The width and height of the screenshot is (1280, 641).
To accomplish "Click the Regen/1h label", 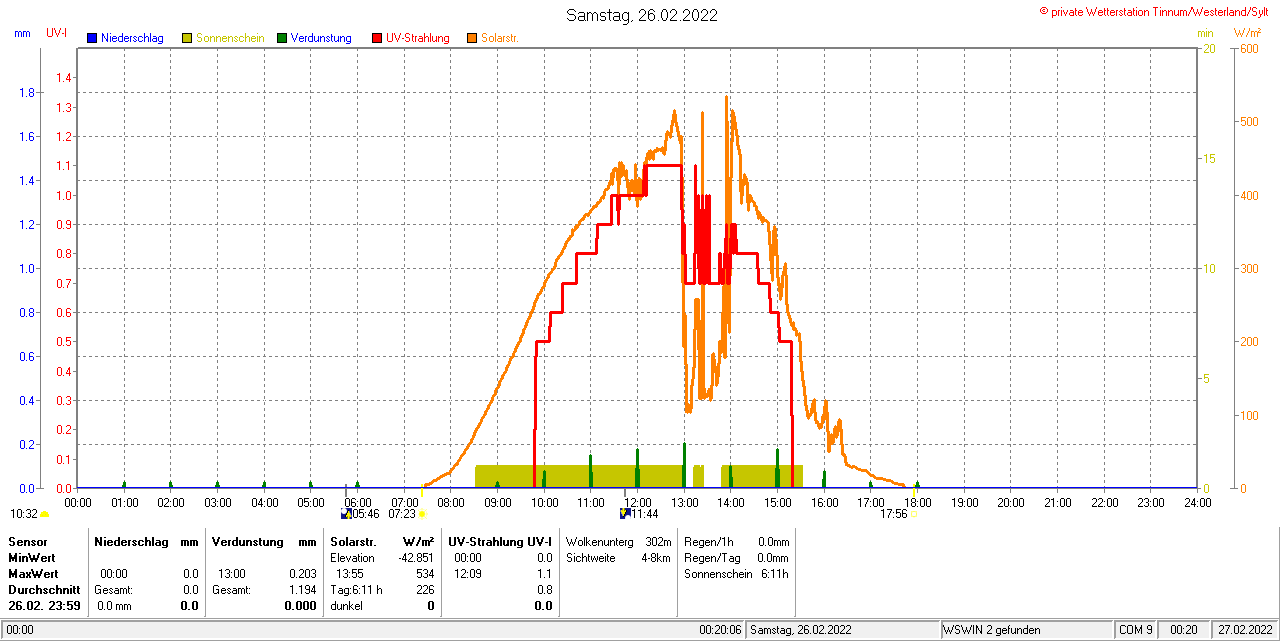I will [x=708, y=541].
